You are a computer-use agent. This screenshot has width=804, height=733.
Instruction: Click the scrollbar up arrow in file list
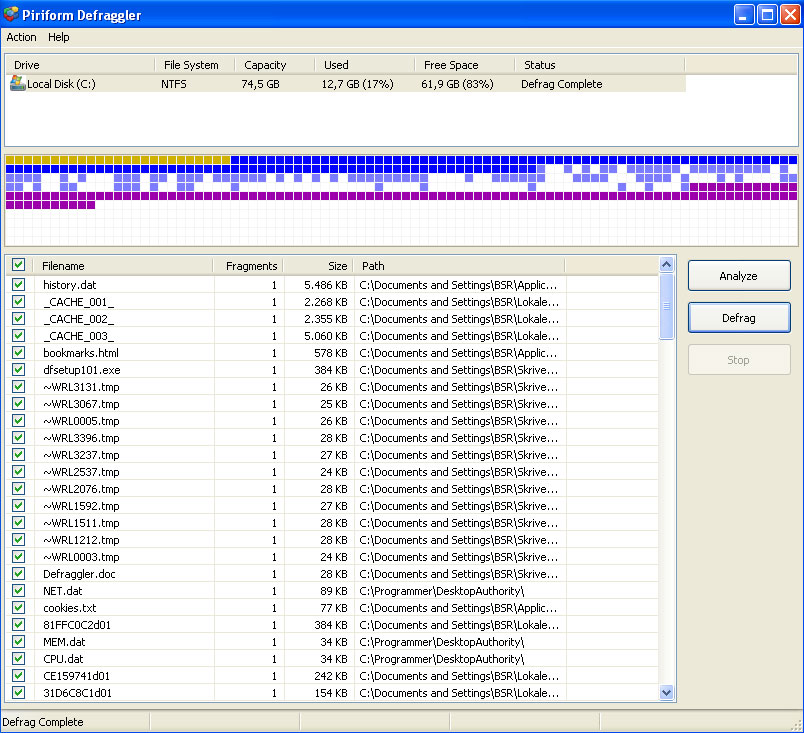[x=667, y=265]
